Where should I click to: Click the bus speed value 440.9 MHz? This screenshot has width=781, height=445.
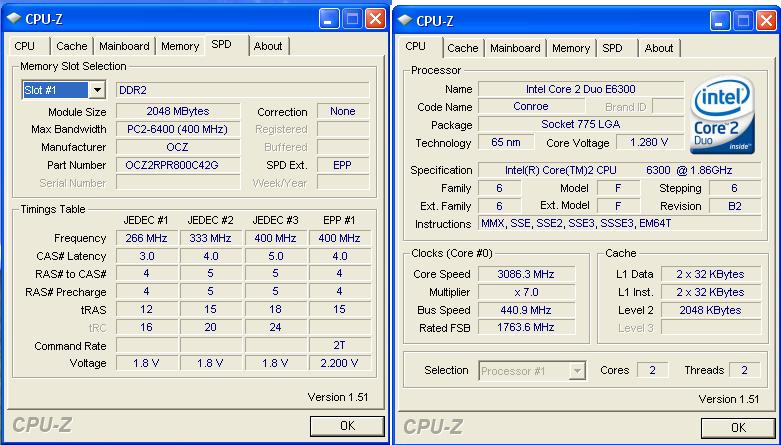(526, 310)
